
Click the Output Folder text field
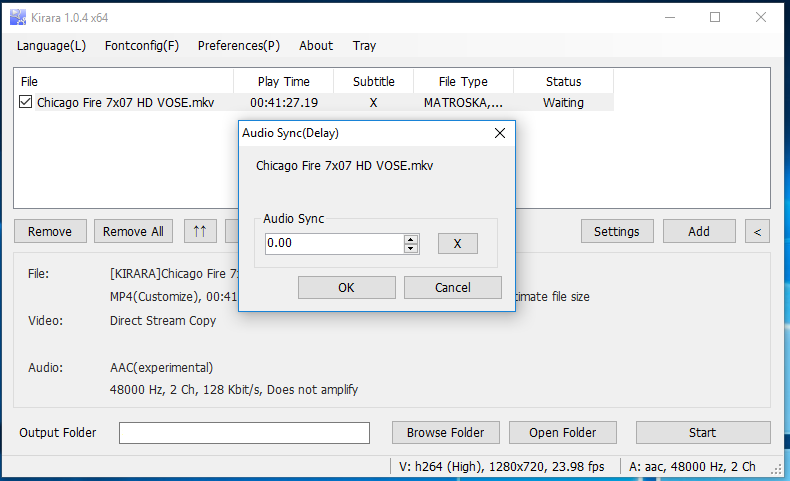point(244,432)
